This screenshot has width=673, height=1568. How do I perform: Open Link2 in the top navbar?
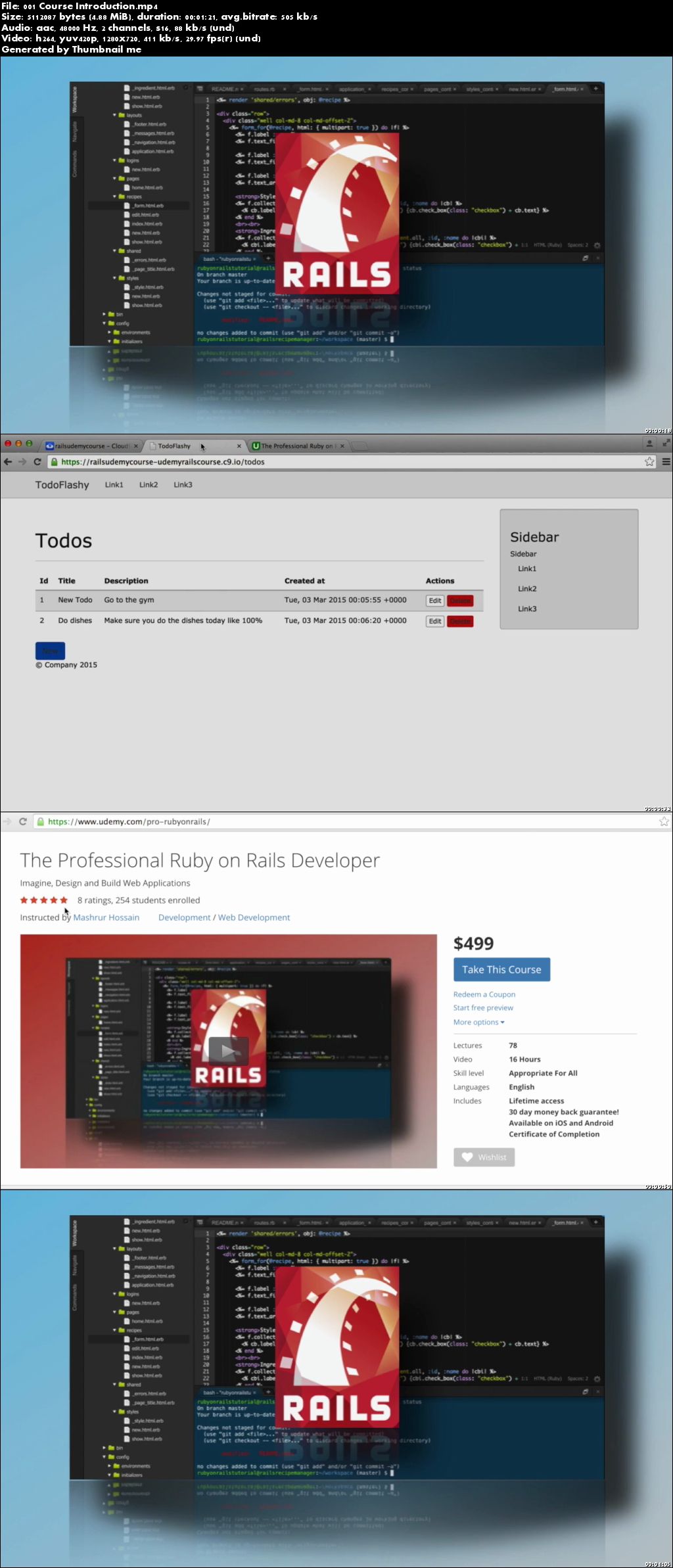coord(149,485)
